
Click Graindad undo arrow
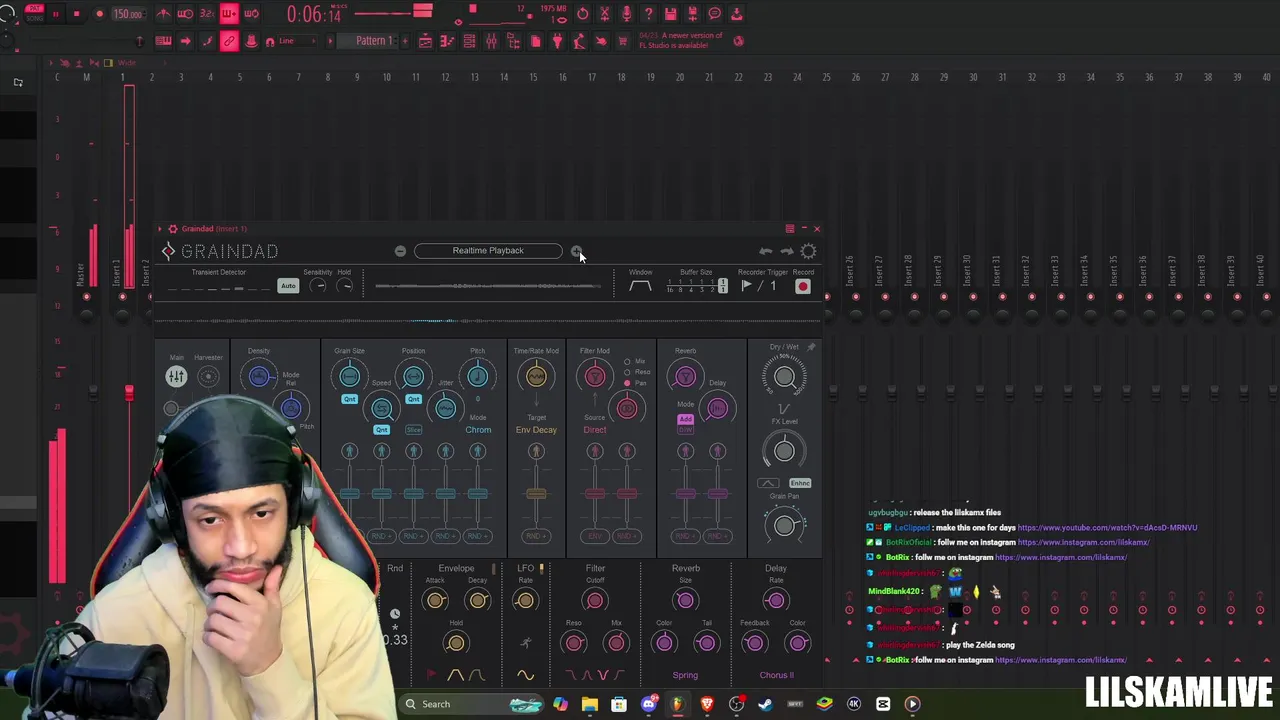pos(765,251)
